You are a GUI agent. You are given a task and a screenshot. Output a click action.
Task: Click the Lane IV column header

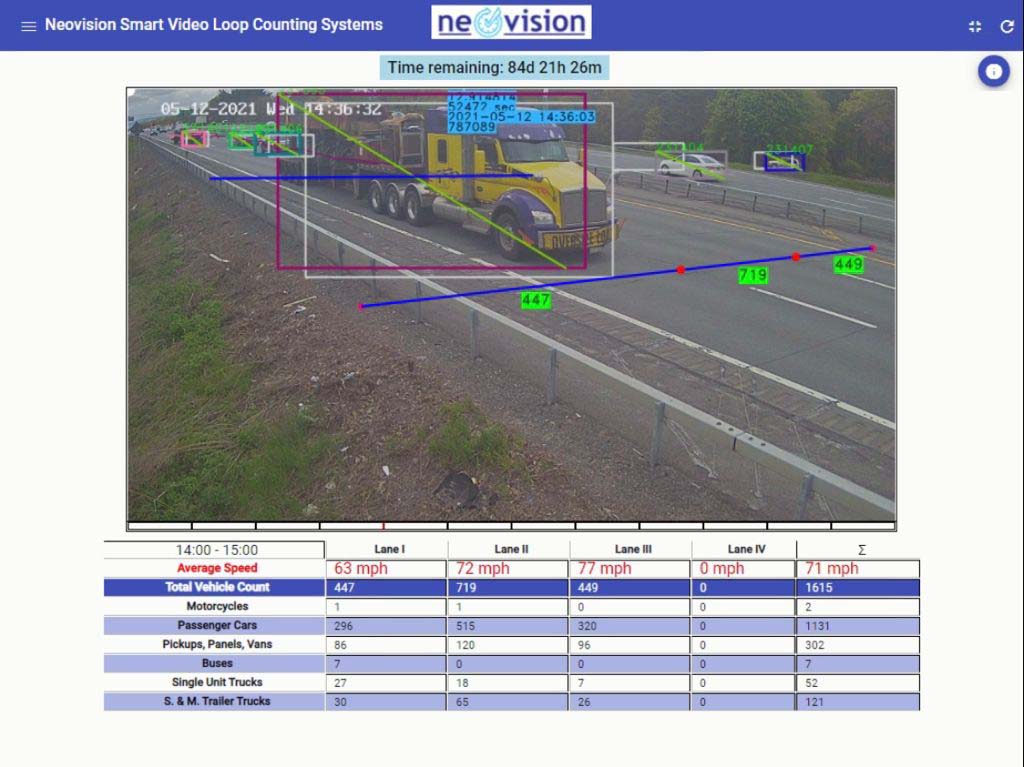pyautogui.click(x=746, y=549)
